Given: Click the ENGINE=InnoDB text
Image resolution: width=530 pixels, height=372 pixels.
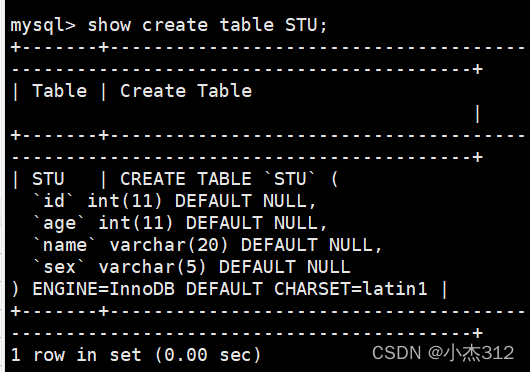Looking at the screenshot, I should (x=103, y=289).
